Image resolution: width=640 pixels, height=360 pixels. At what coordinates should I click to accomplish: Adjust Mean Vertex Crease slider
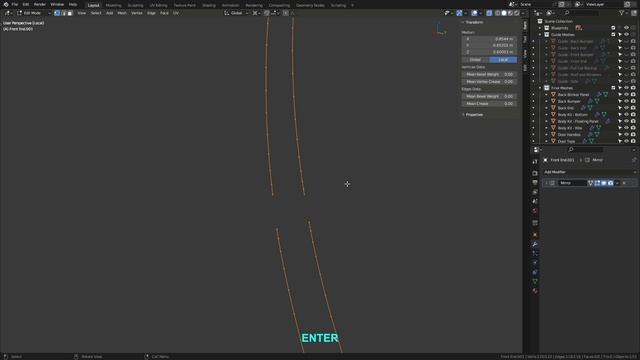tap(489, 82)
